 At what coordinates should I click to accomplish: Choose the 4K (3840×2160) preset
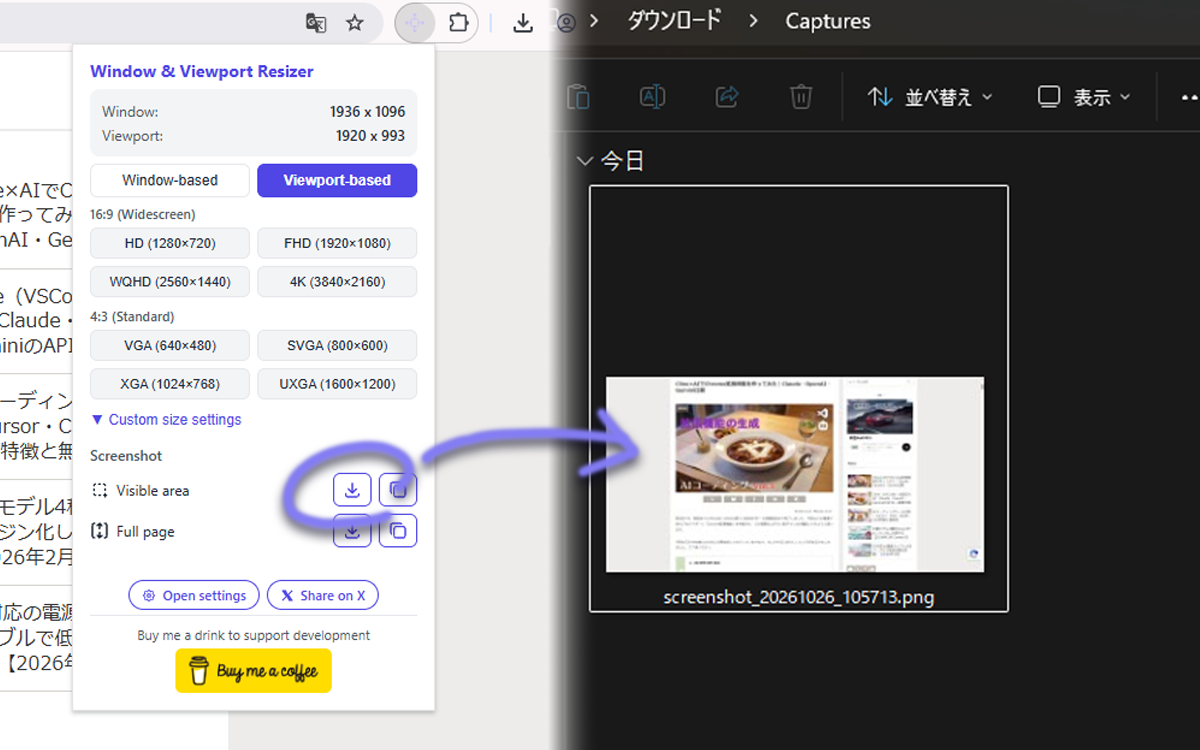337,282
